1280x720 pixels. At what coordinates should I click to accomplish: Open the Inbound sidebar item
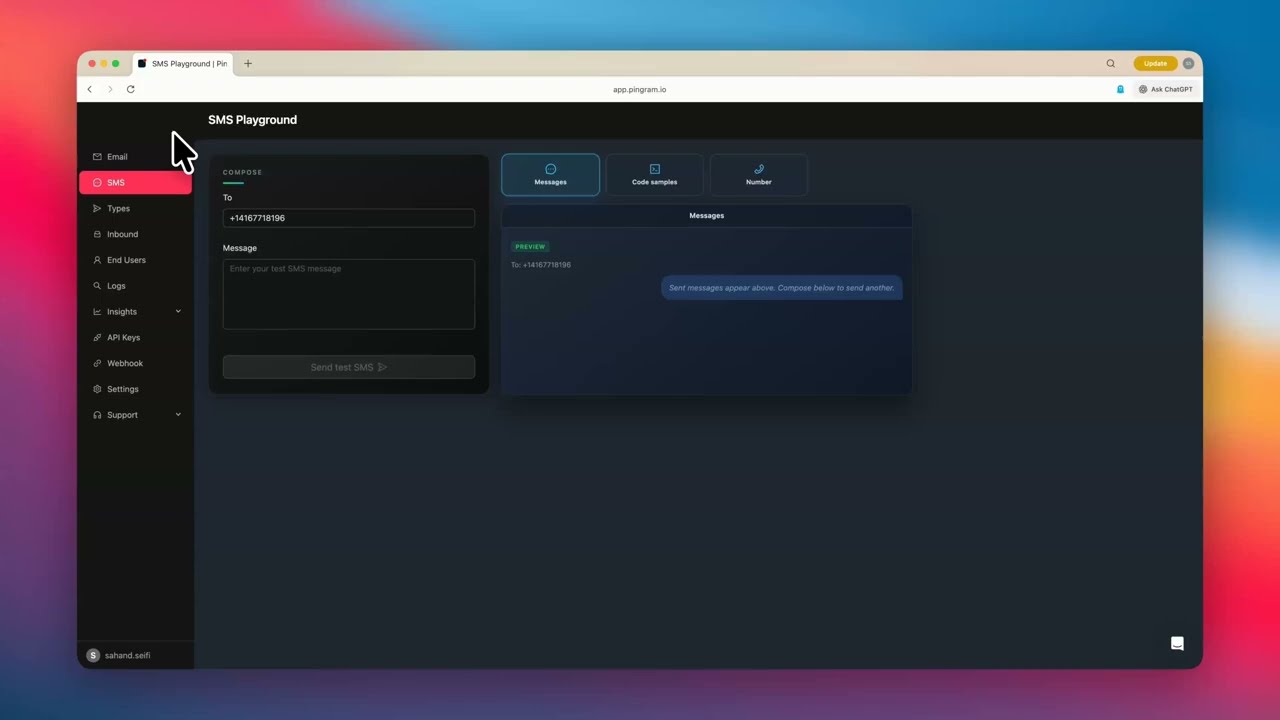coord(135,234)
